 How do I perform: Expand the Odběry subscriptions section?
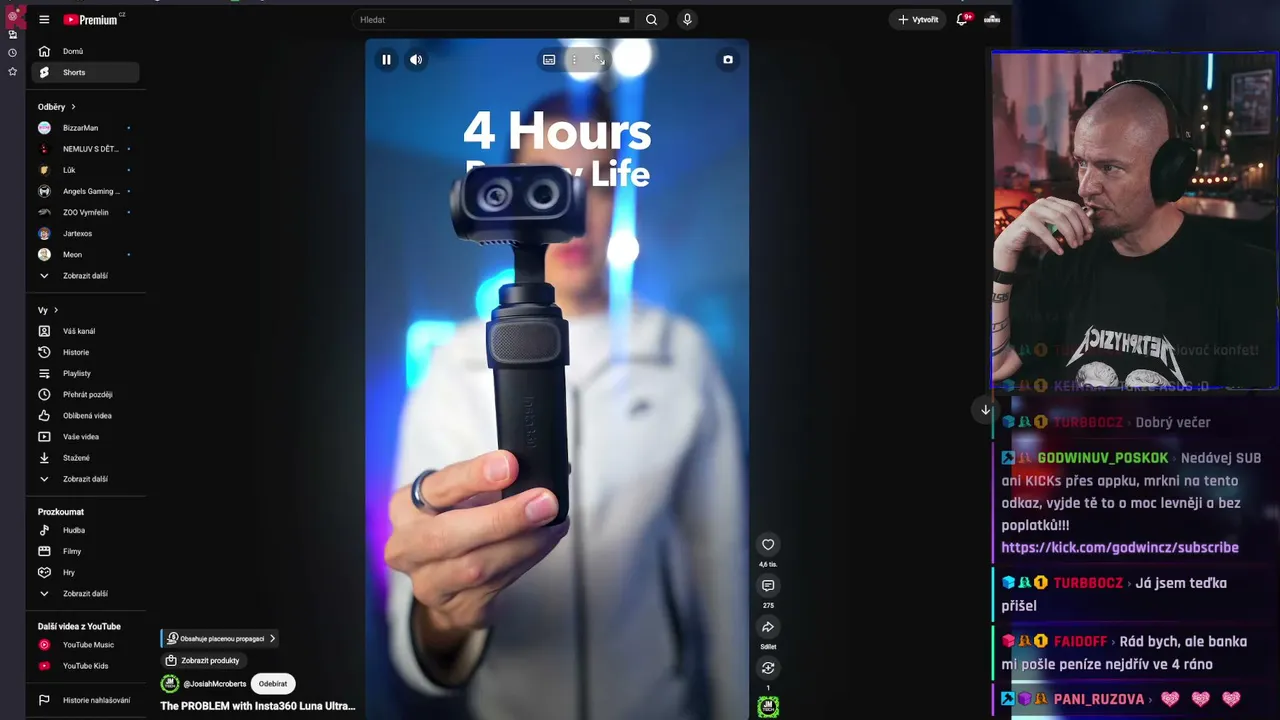(57, 107)
